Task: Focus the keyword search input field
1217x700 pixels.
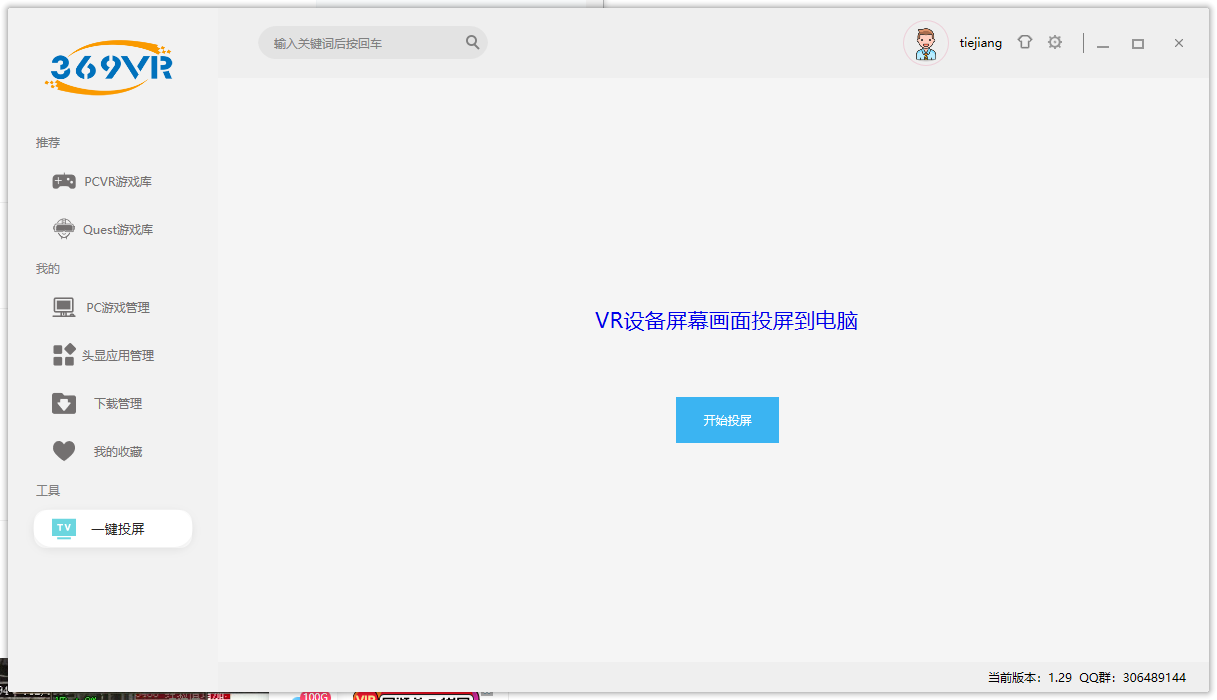Action: coord(360,43)
